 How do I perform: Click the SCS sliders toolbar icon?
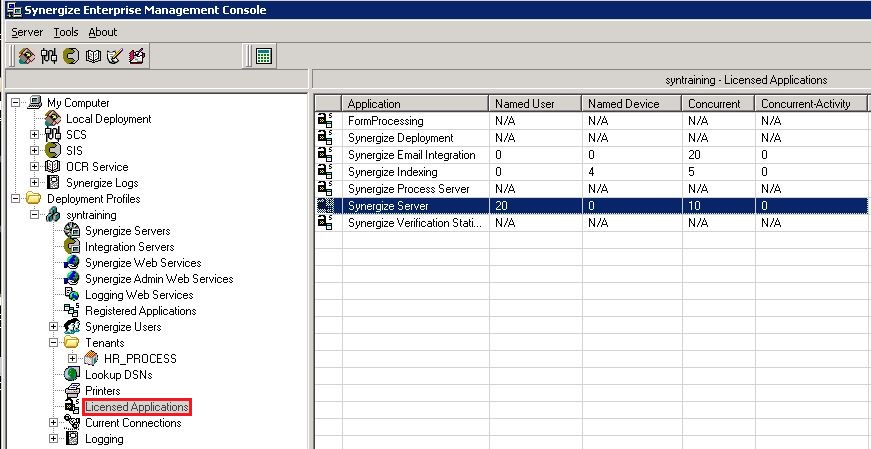pos(49,56)
